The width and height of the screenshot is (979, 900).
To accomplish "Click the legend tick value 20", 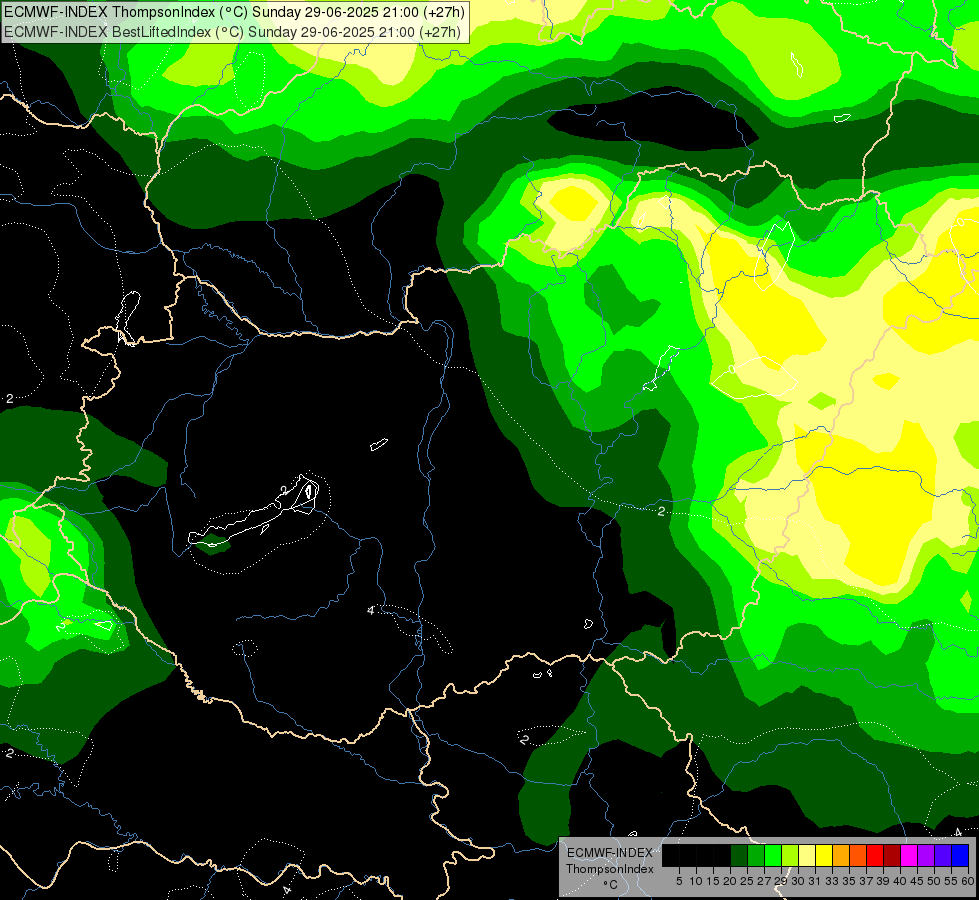I will coord(731,881).
